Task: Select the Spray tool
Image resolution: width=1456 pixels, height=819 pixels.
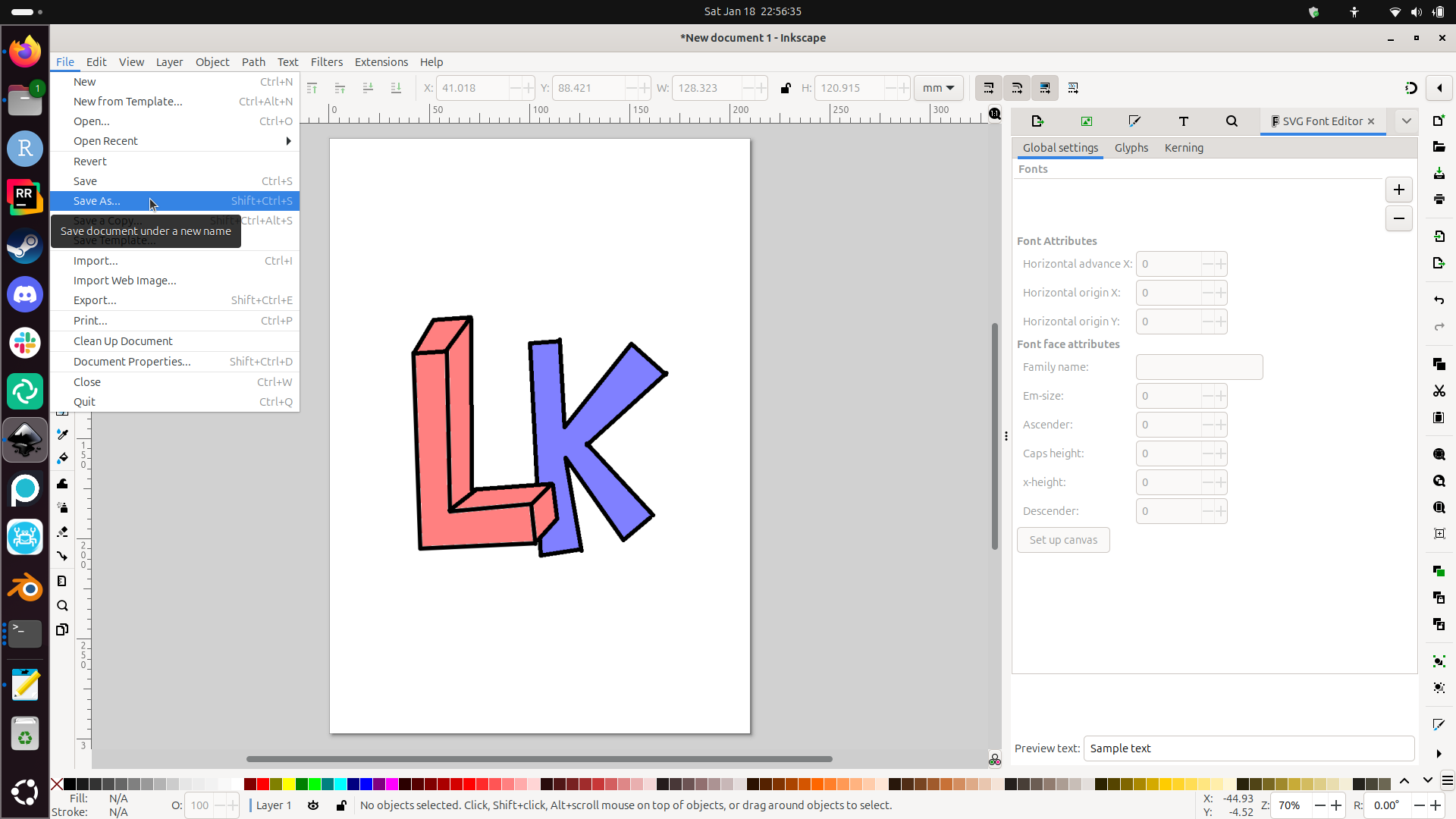Action: click(62, 507)
